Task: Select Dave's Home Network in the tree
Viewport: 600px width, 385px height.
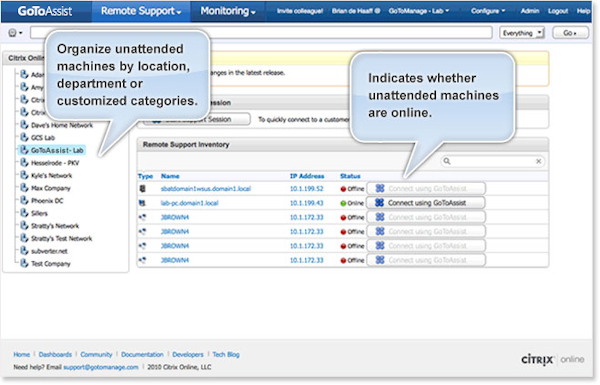Action: coord(62,125)
